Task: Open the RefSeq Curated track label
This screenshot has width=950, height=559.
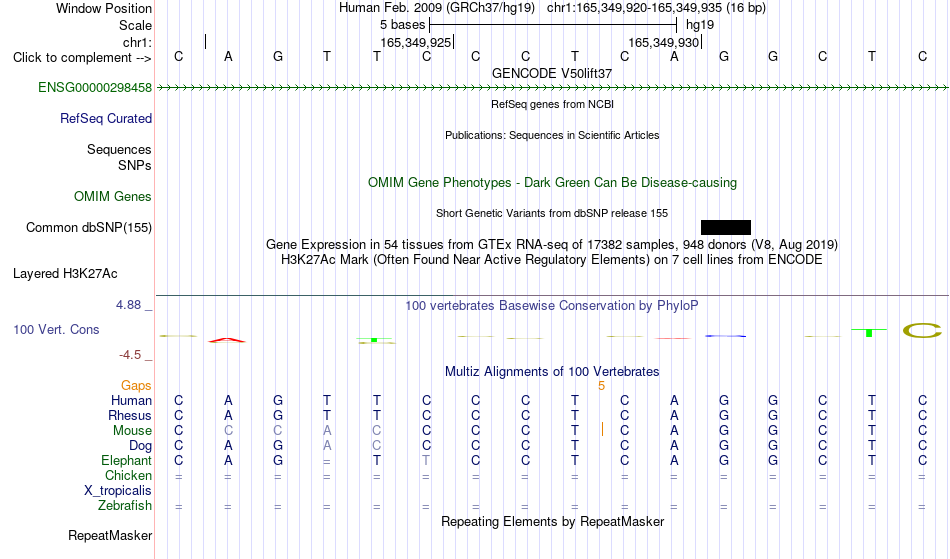Action: (105, 118)
